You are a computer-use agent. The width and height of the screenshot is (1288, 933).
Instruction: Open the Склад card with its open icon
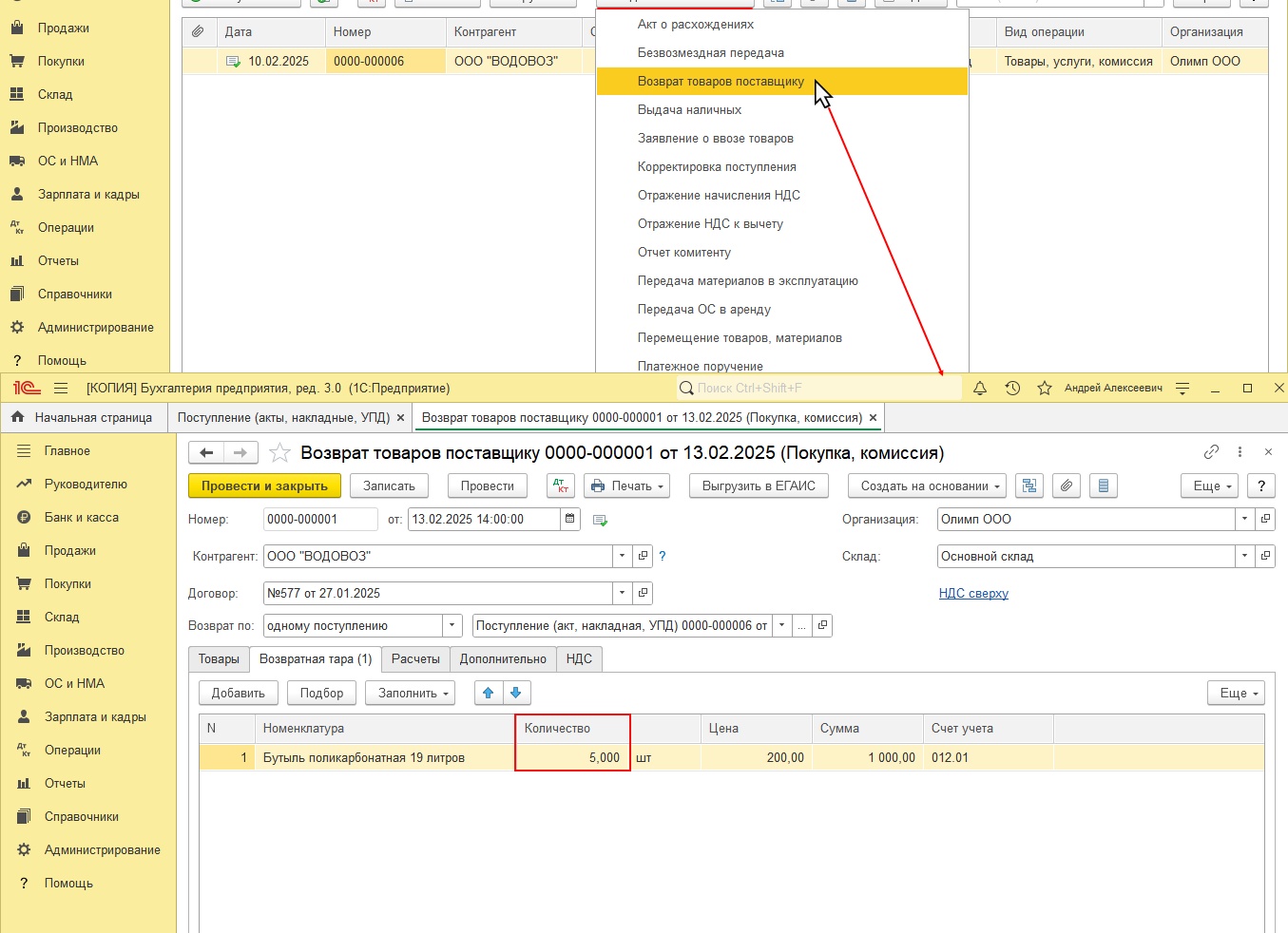coord(1265,556)
